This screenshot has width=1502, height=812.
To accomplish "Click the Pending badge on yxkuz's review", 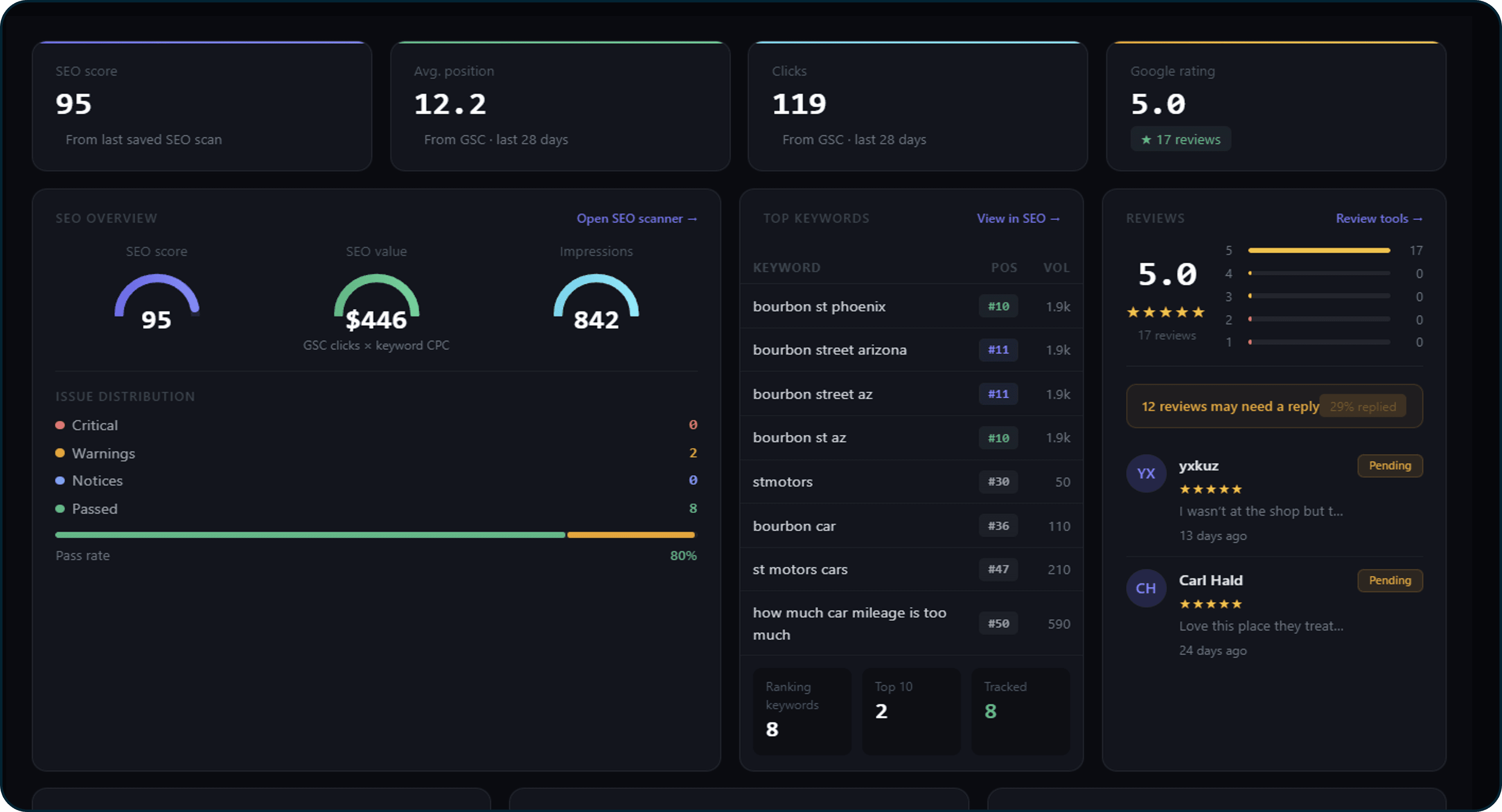I will coord(1390,466).
